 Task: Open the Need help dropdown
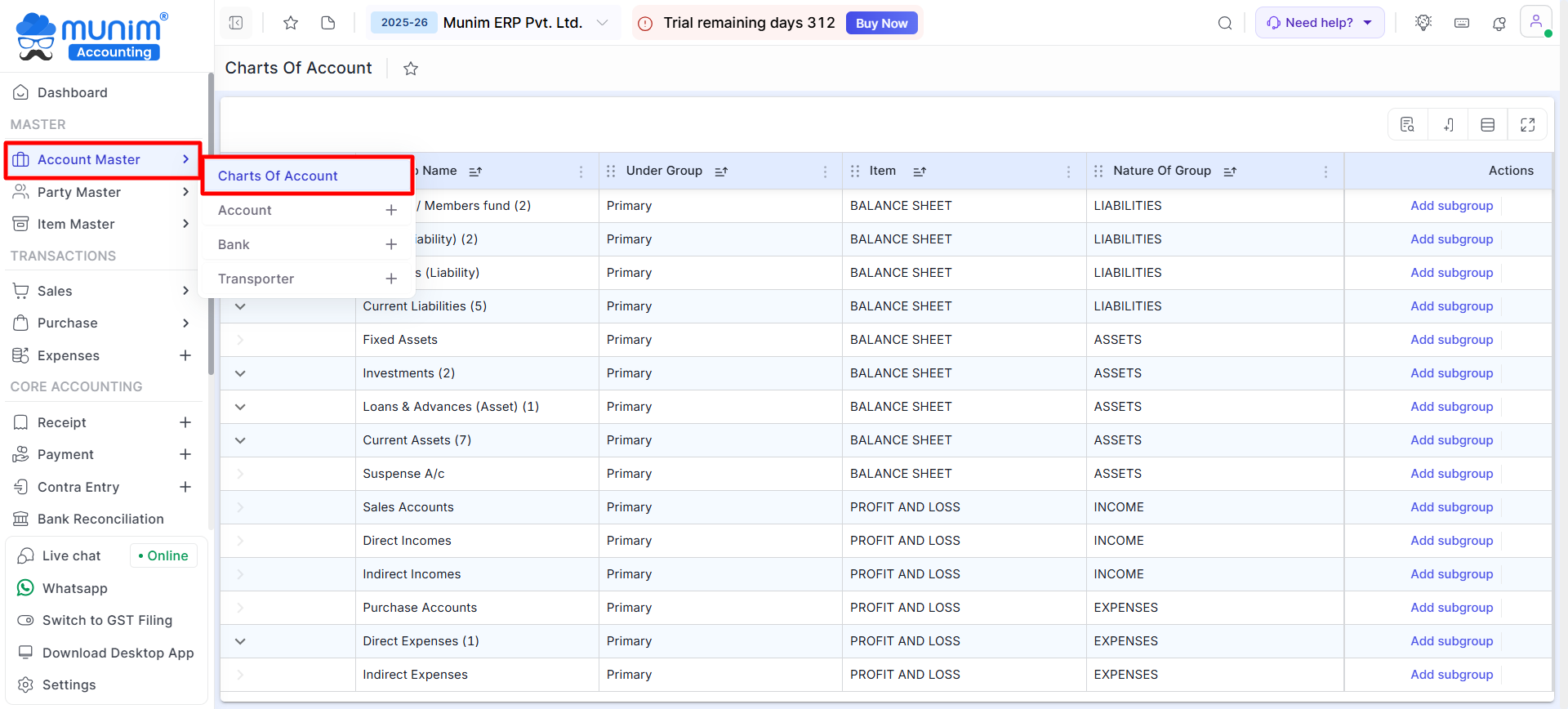point(1319,23)
